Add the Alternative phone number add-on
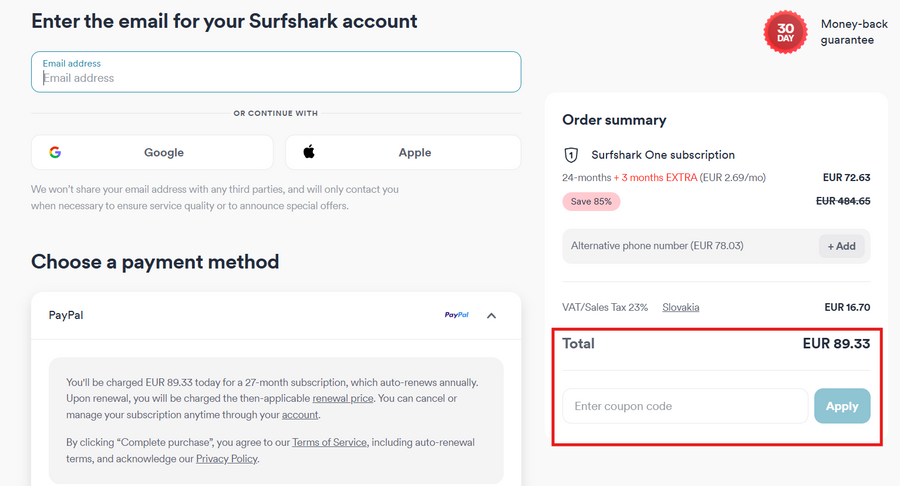 841,246
